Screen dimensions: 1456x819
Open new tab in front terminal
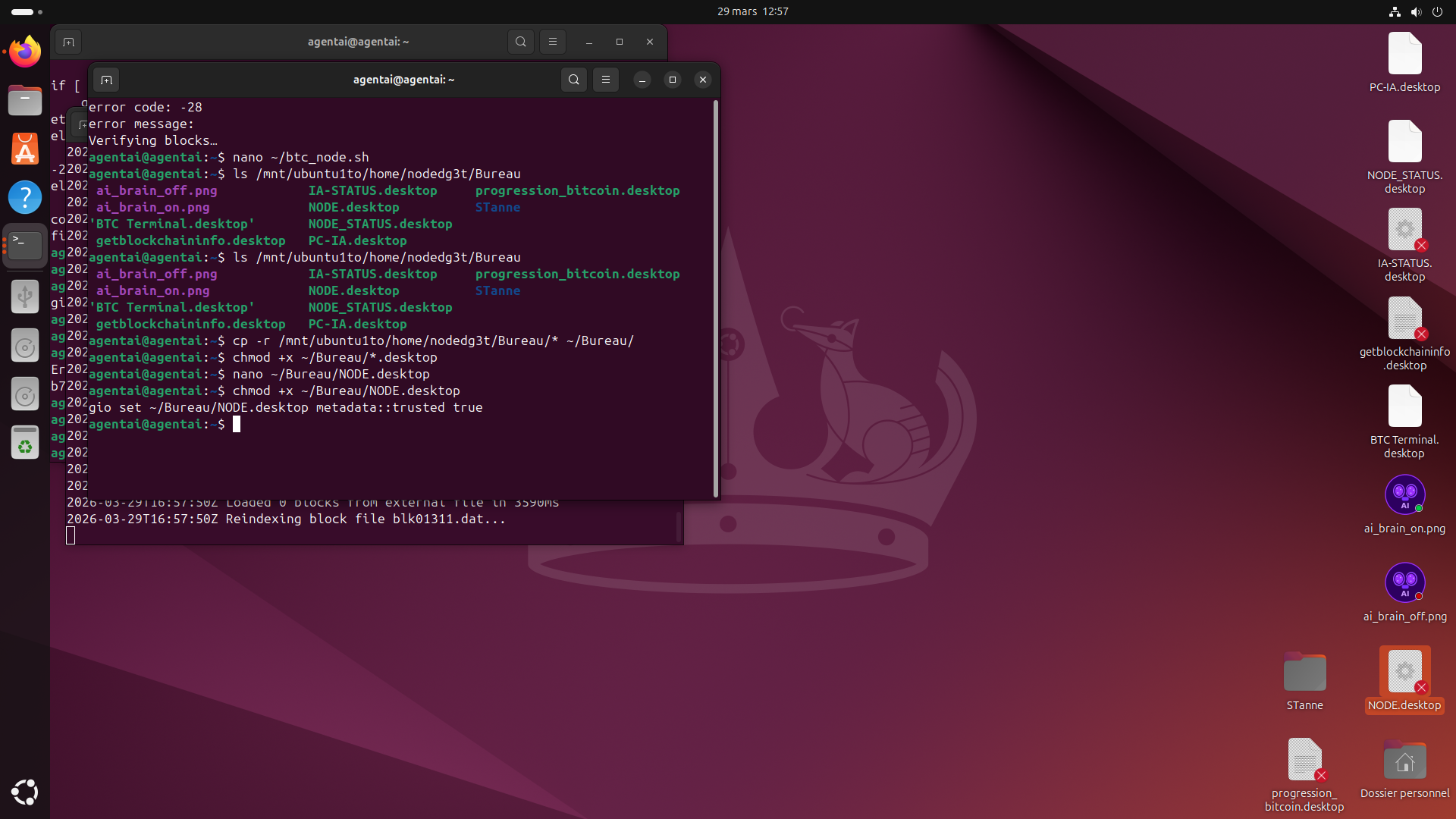106,80
